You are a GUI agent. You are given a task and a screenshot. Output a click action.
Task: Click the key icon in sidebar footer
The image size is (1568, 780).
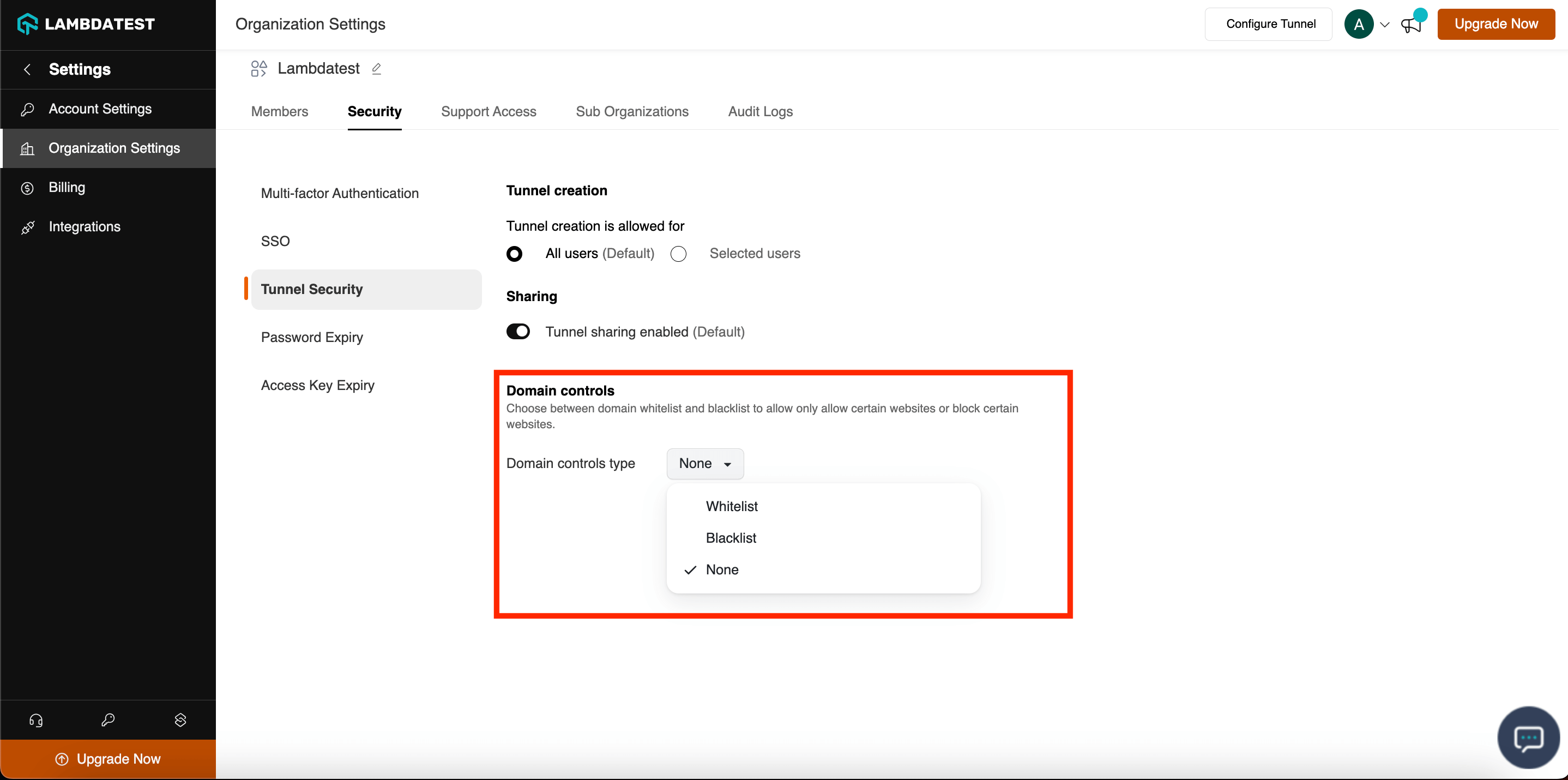(x=108, y=721)
